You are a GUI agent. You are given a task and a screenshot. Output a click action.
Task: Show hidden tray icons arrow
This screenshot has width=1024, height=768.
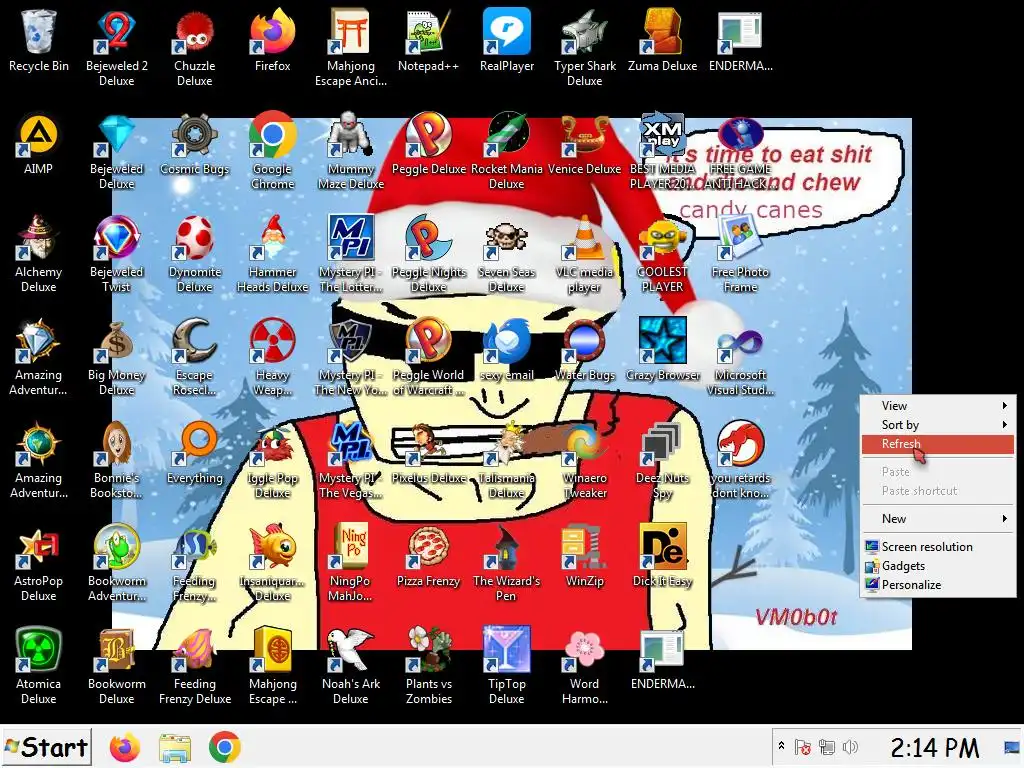coord(781,746)
